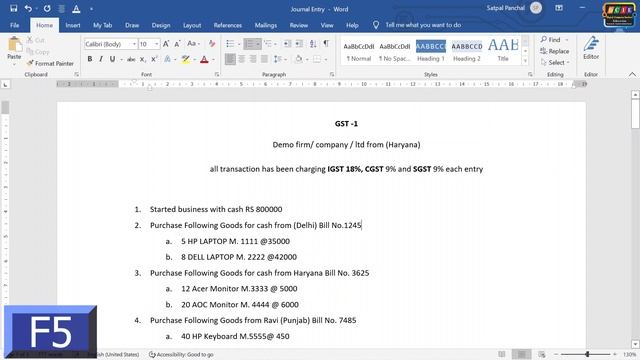Click the Undo arrow icon

tap(28, 8)
